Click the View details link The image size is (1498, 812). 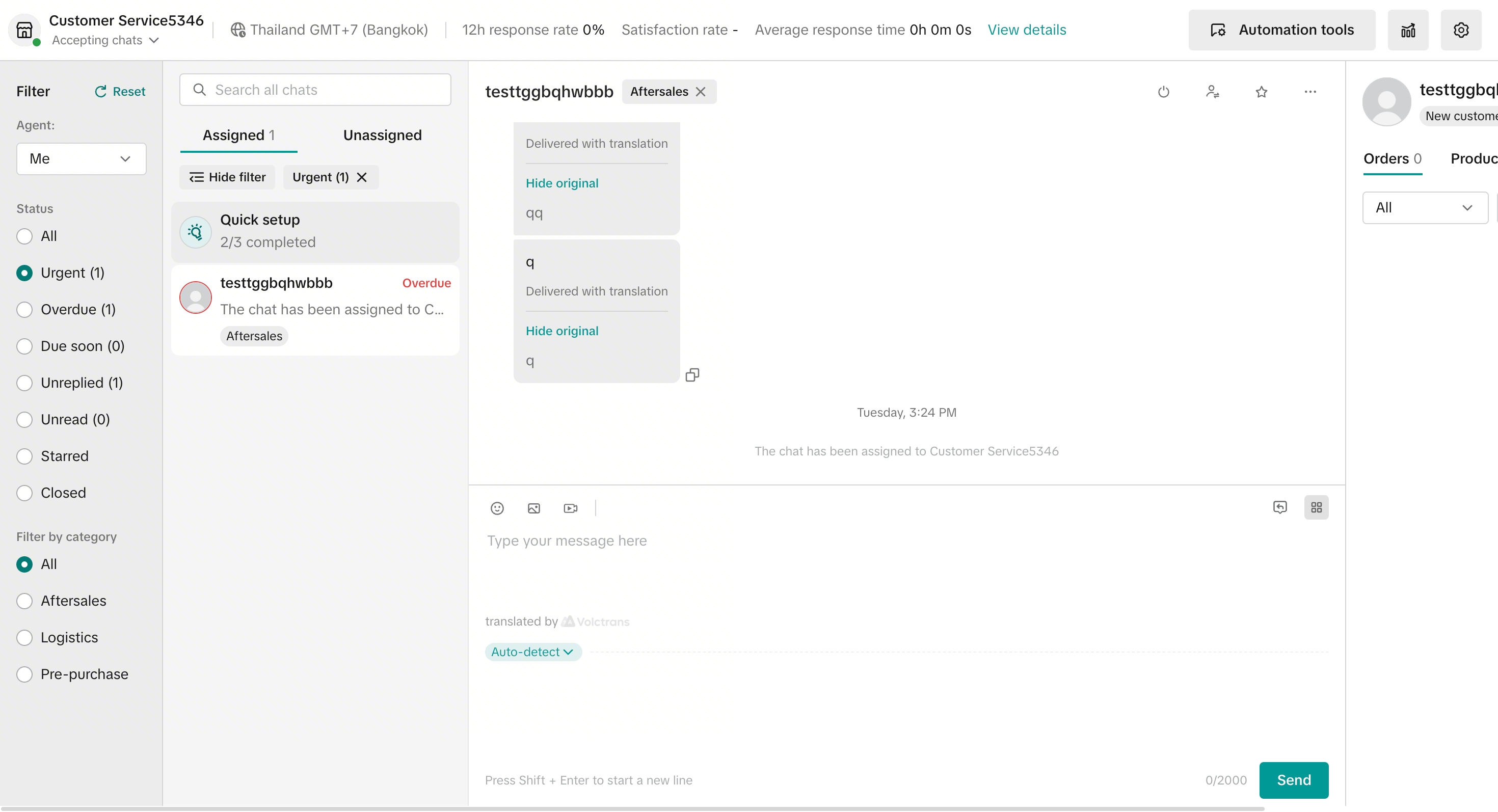[1026, 30]
